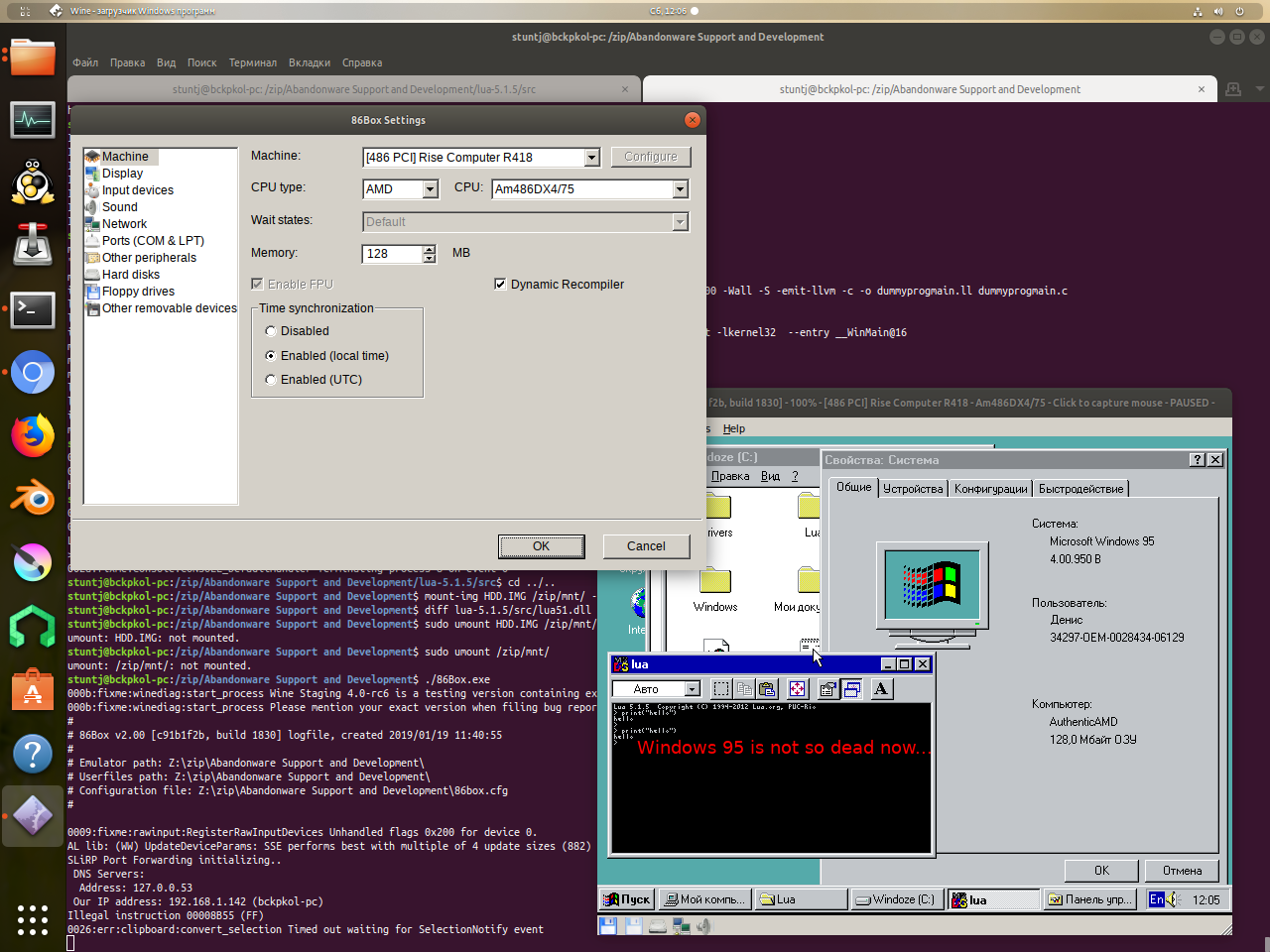Click the Пуск start button
This screenshot has width=1270, height=952.
pyautogui.click(x=626, y=899)
